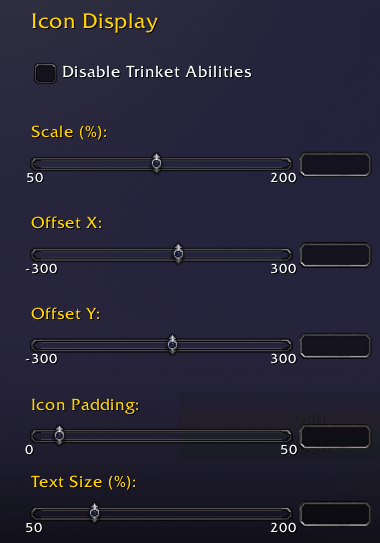Click the Text Size (%) slider thumb

pos(95,513)
